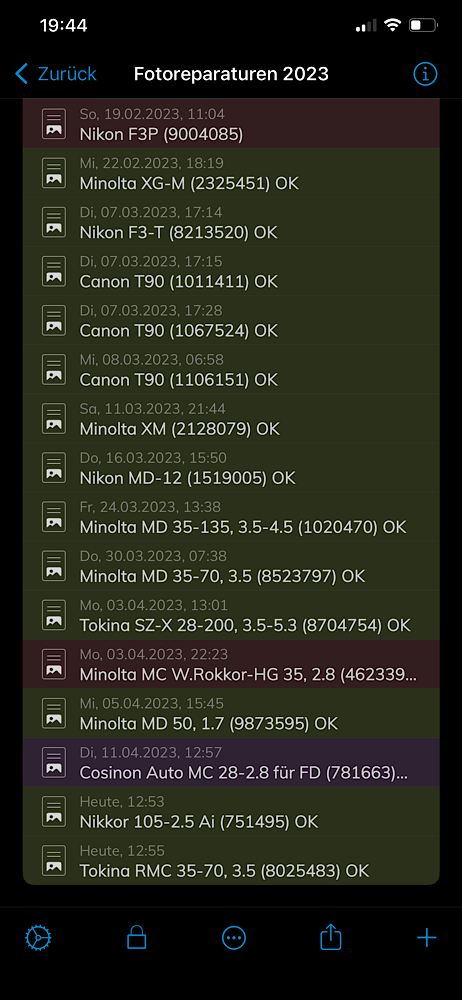
Task: Tap the Zurück back chevron icon
Action: click(22, 74)
